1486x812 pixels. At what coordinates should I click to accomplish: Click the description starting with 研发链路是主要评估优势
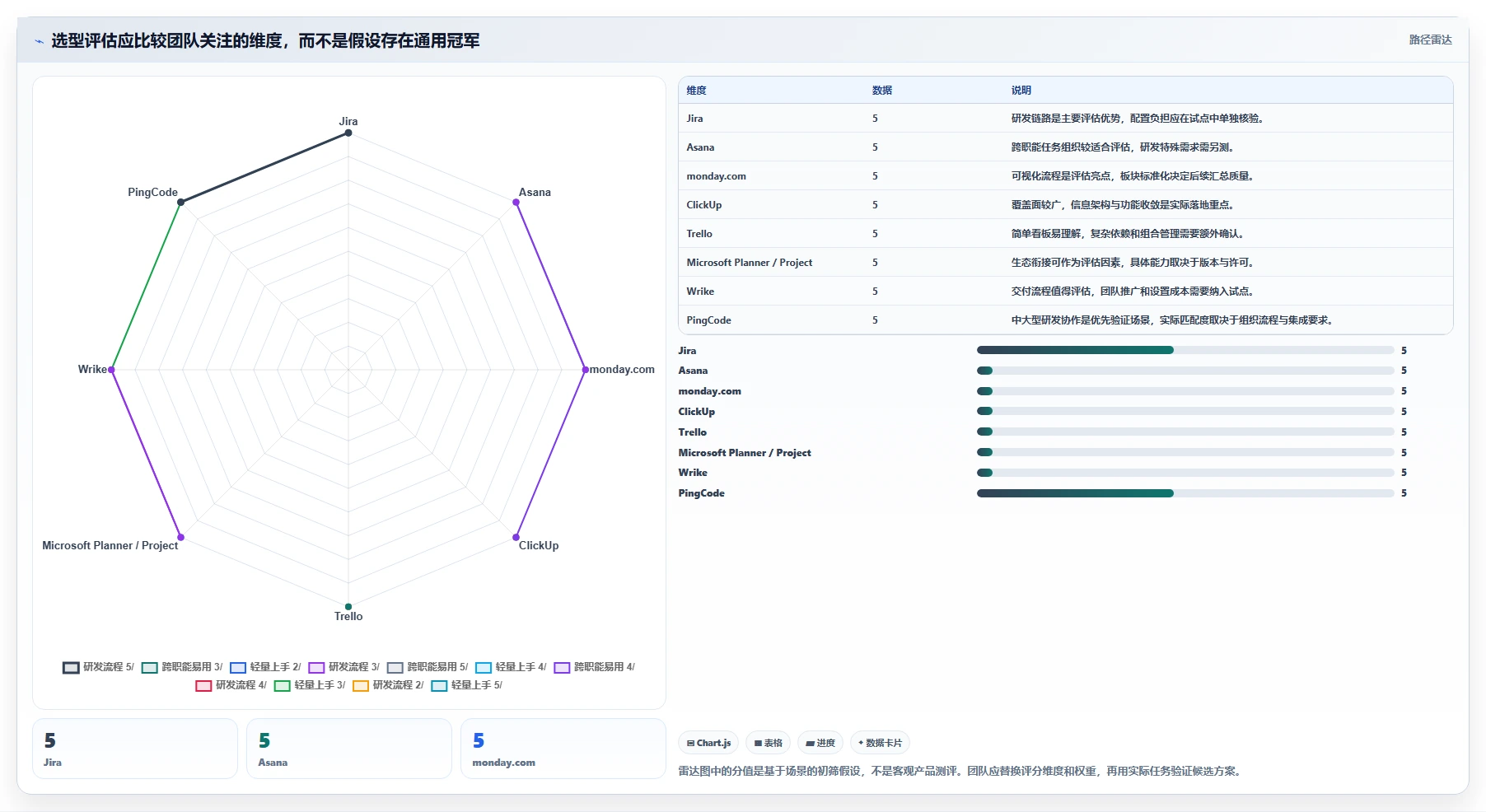coord(1138,119)
